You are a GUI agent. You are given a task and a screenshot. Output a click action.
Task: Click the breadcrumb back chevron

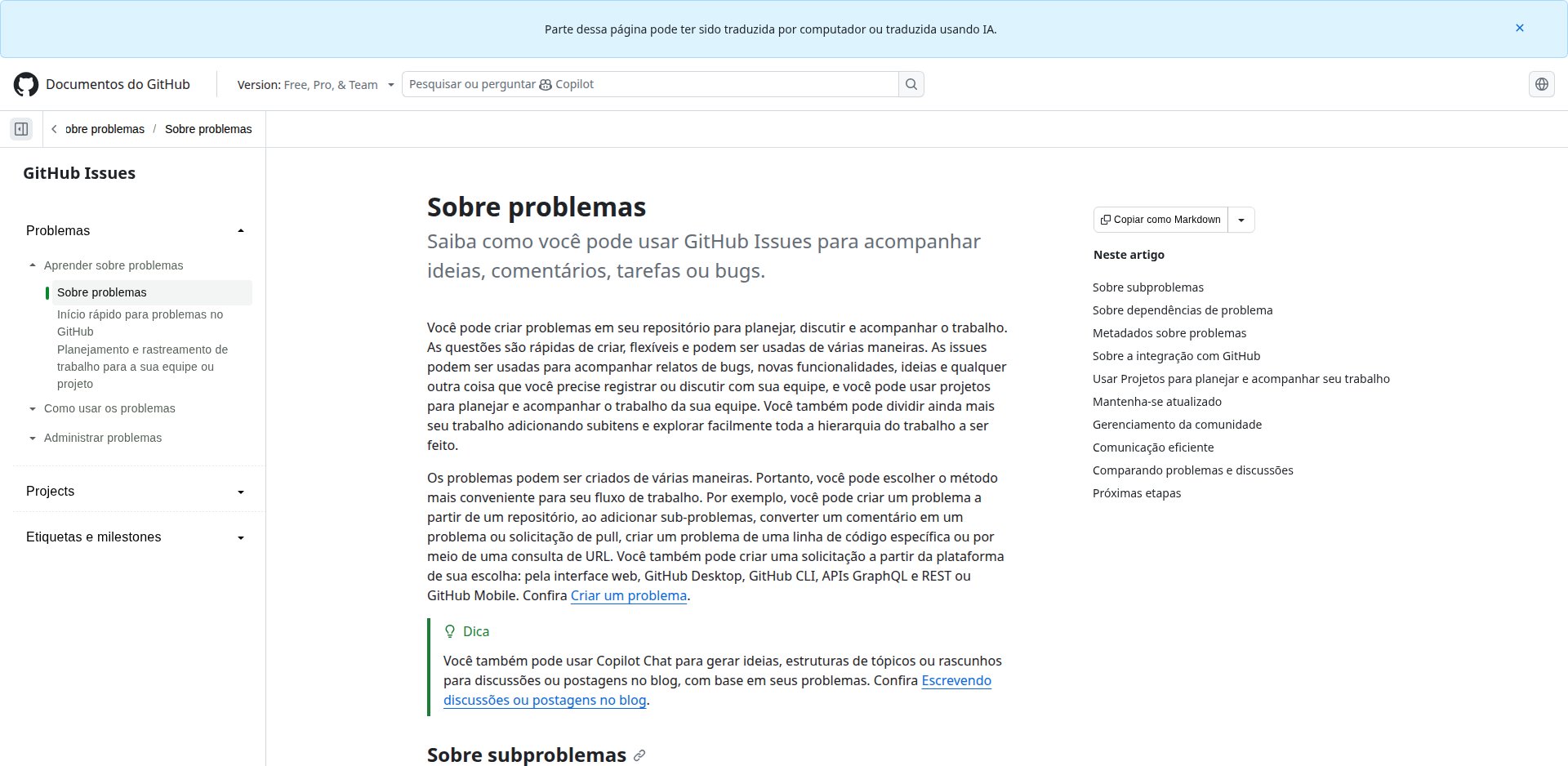pos(54,129)
